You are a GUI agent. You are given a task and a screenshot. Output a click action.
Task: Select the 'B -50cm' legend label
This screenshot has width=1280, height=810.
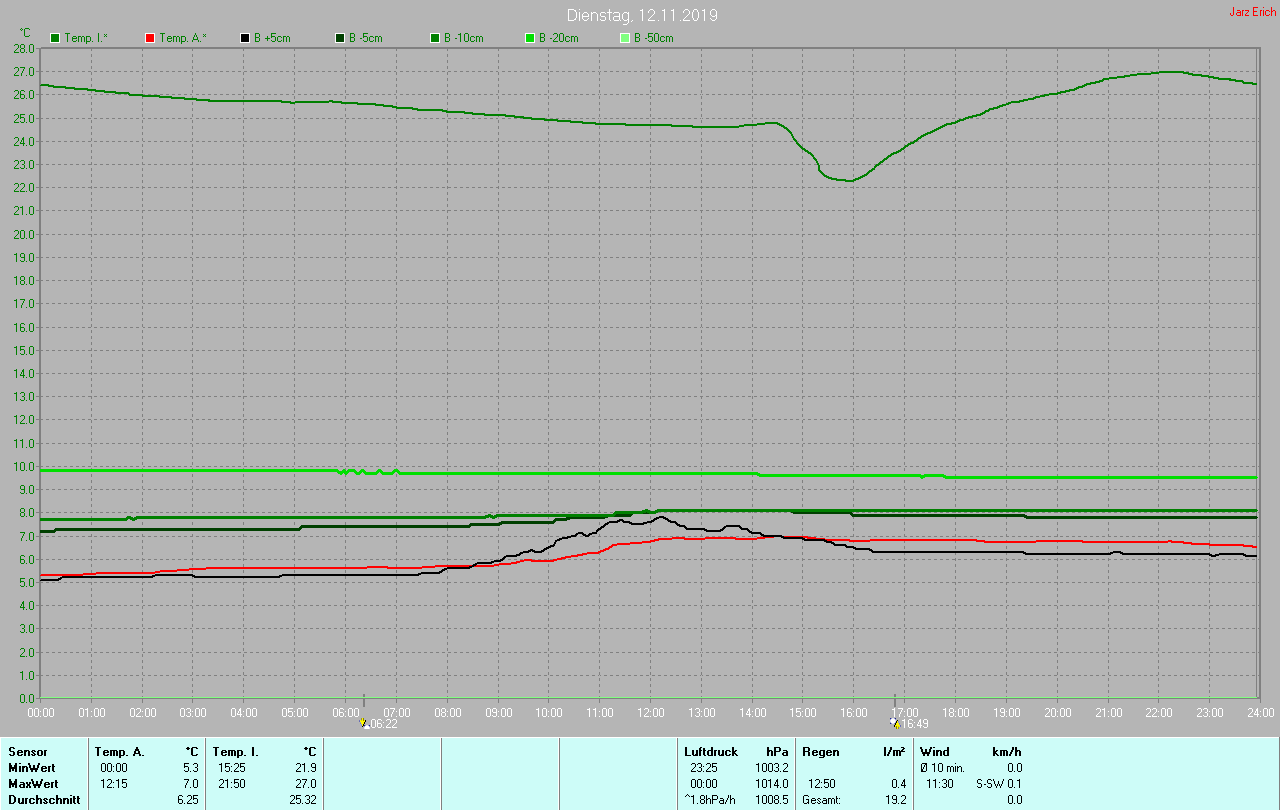pos(654,38)
